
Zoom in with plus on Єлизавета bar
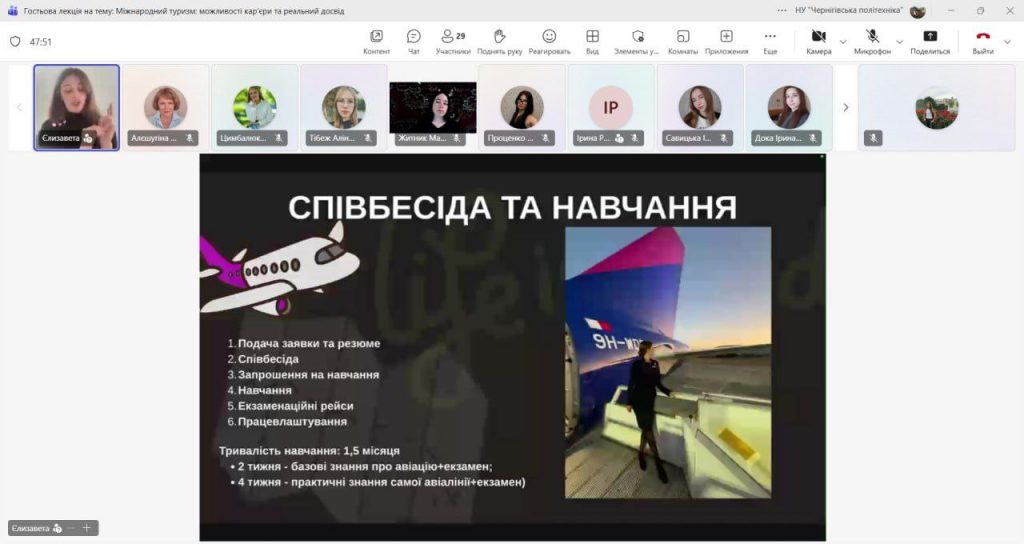coord(87,528)
